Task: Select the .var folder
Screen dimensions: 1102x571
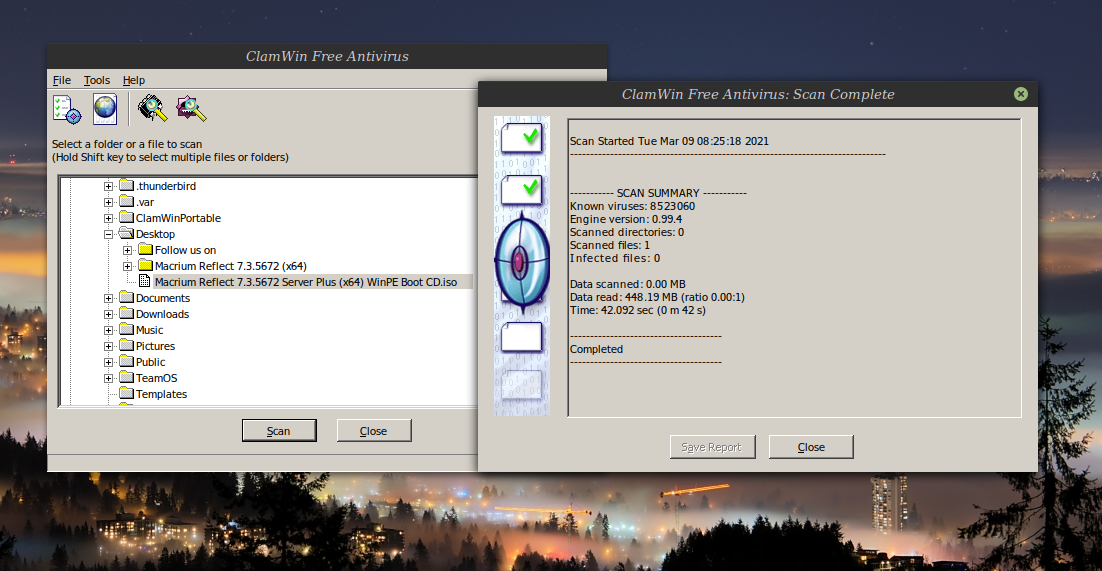Action: (x=145, y=203)
